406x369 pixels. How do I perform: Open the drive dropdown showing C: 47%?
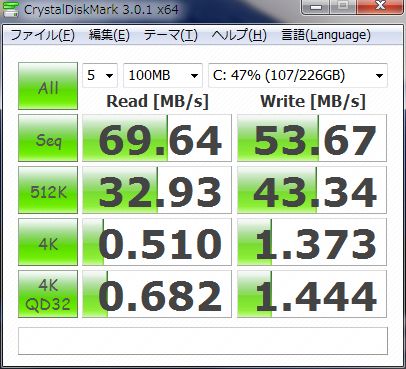click(x=298, y=75)
